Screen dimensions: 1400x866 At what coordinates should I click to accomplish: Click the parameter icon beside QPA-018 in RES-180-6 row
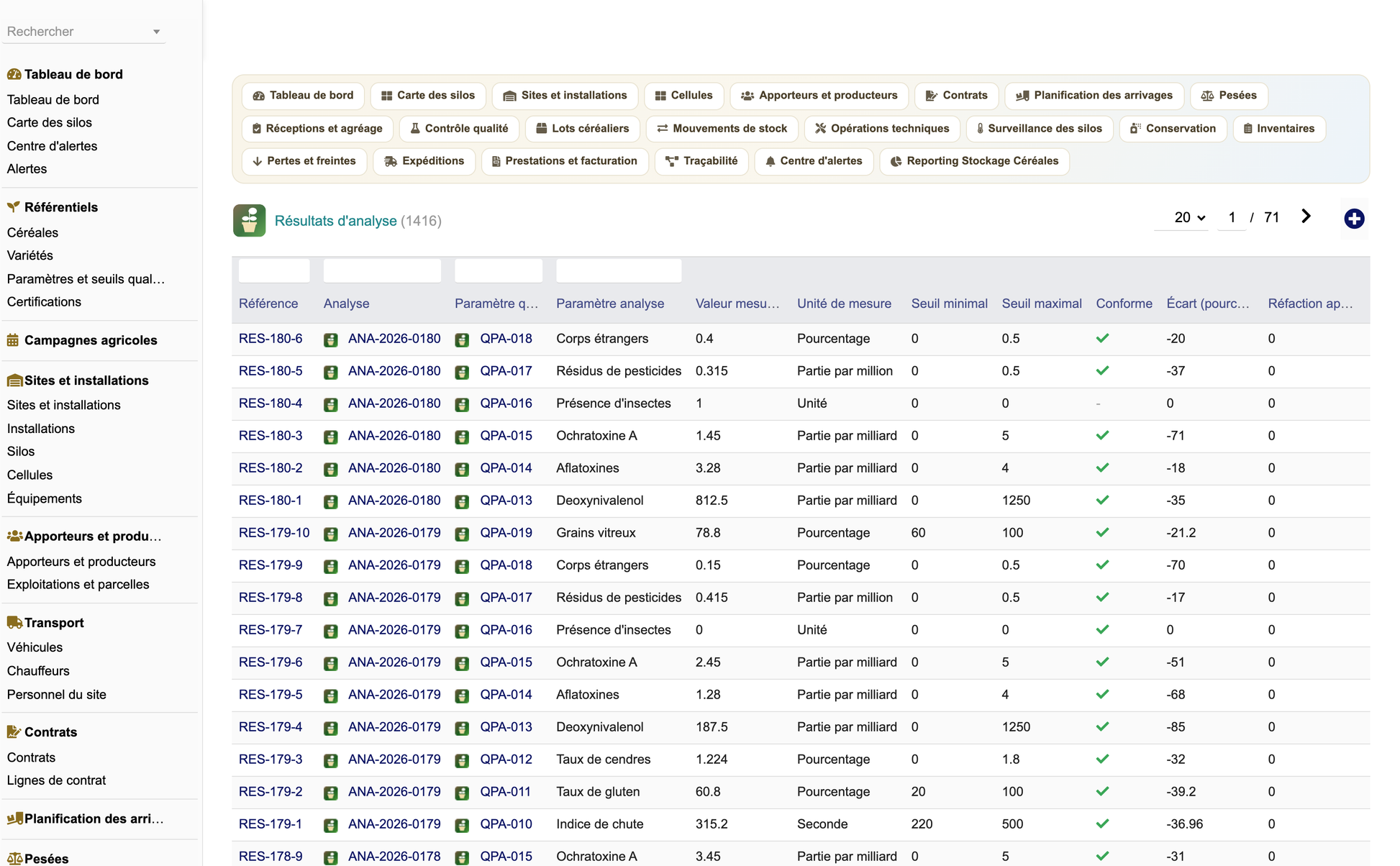(x=462, y=339)
